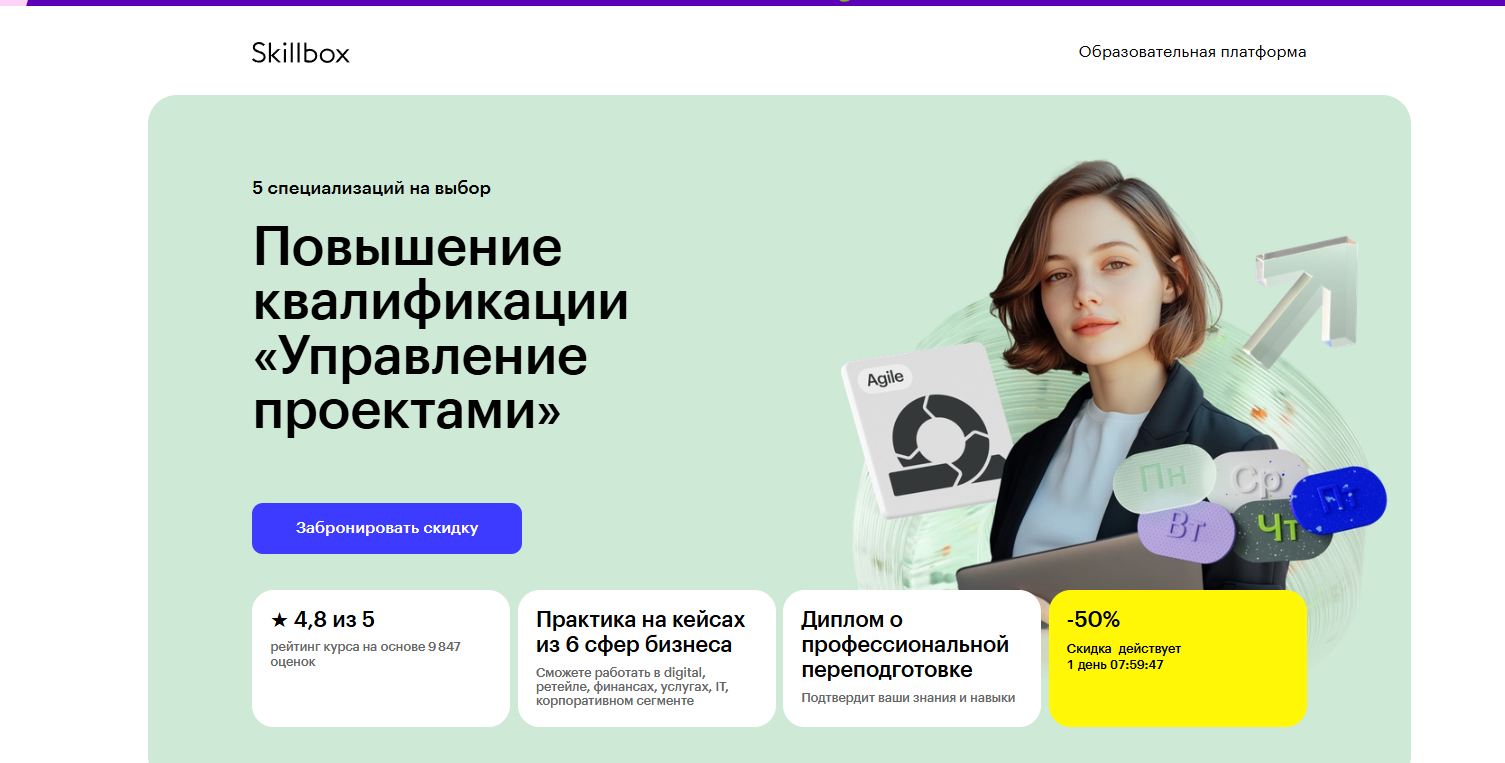Screen dimensions: 1505x763
Task: Click the dark Чт day pill
Action: pos(1281,529)
